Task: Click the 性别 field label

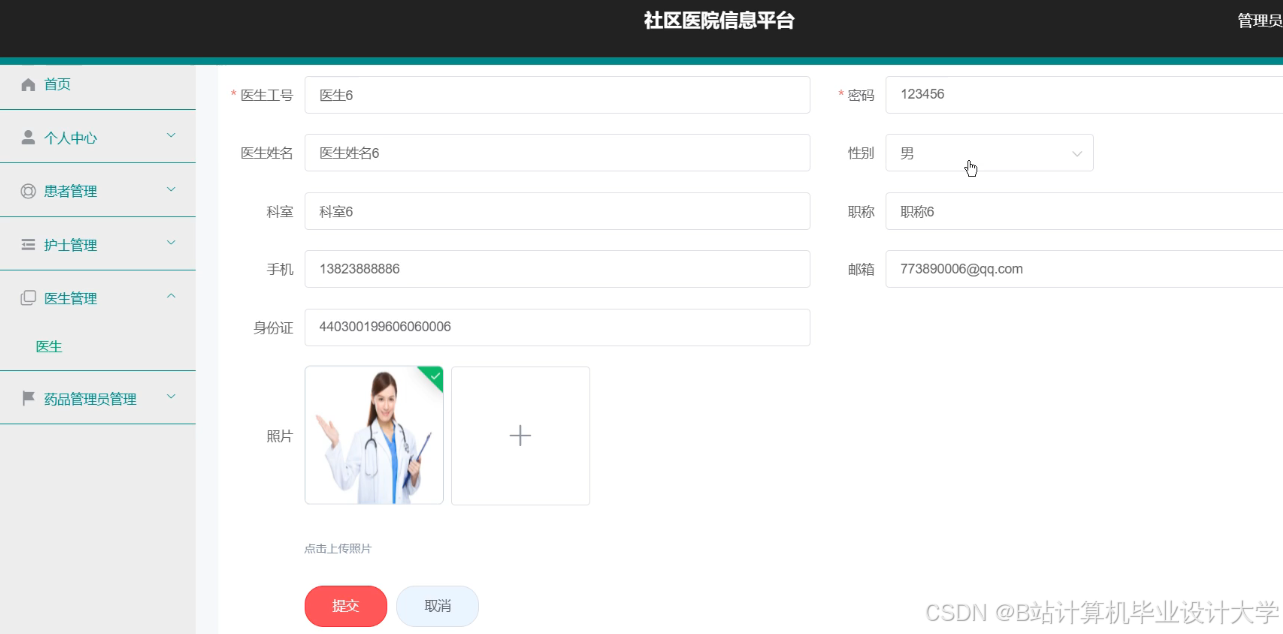Action: click(x=861, y=153)
